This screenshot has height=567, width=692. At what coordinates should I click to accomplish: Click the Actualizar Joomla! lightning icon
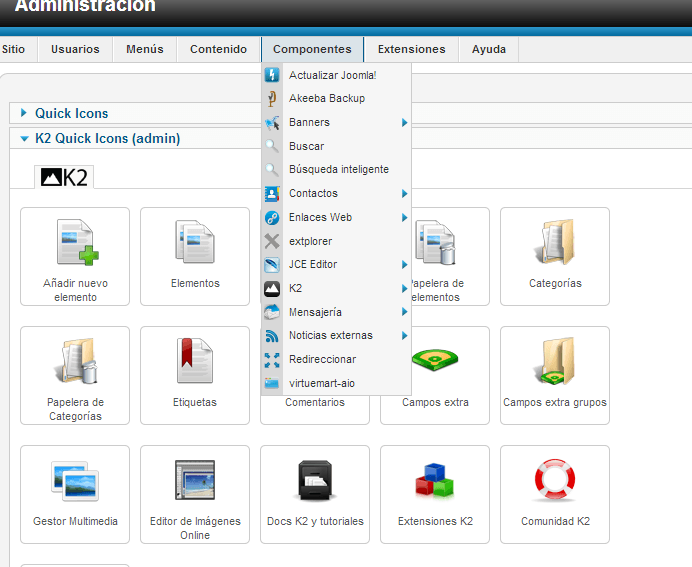coord(272,75)
